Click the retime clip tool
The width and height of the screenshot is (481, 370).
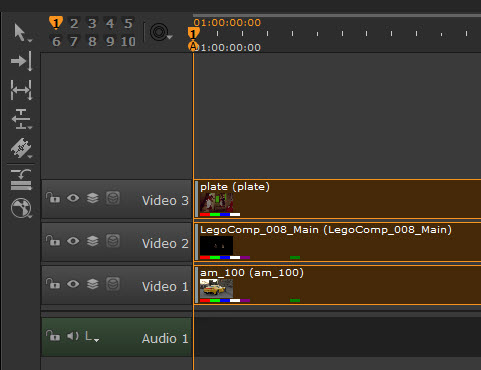pyautogui.click(x=21, y=180)
